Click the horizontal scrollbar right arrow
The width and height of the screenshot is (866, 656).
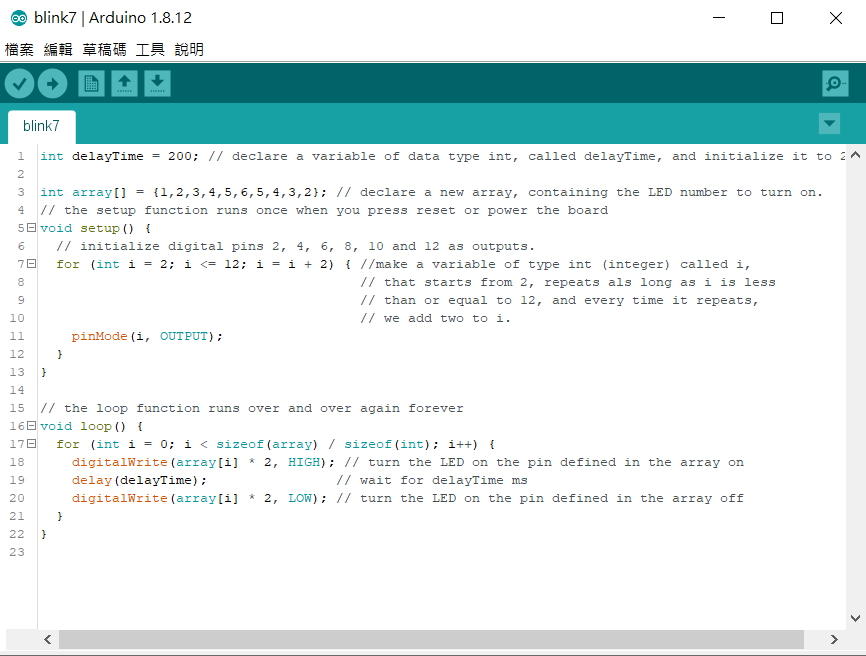pos(835,639)
